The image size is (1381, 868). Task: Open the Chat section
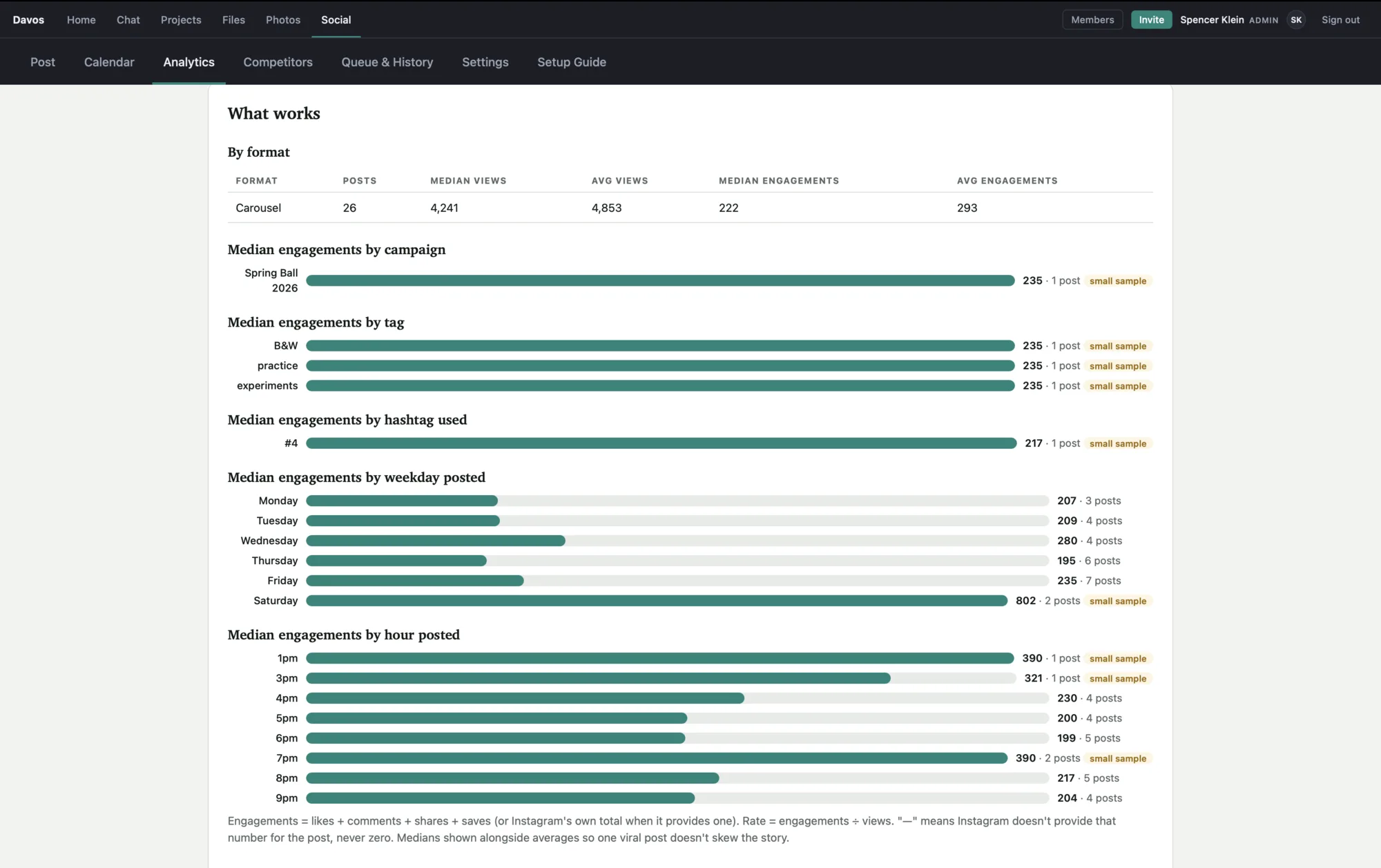tap(128, 20)
